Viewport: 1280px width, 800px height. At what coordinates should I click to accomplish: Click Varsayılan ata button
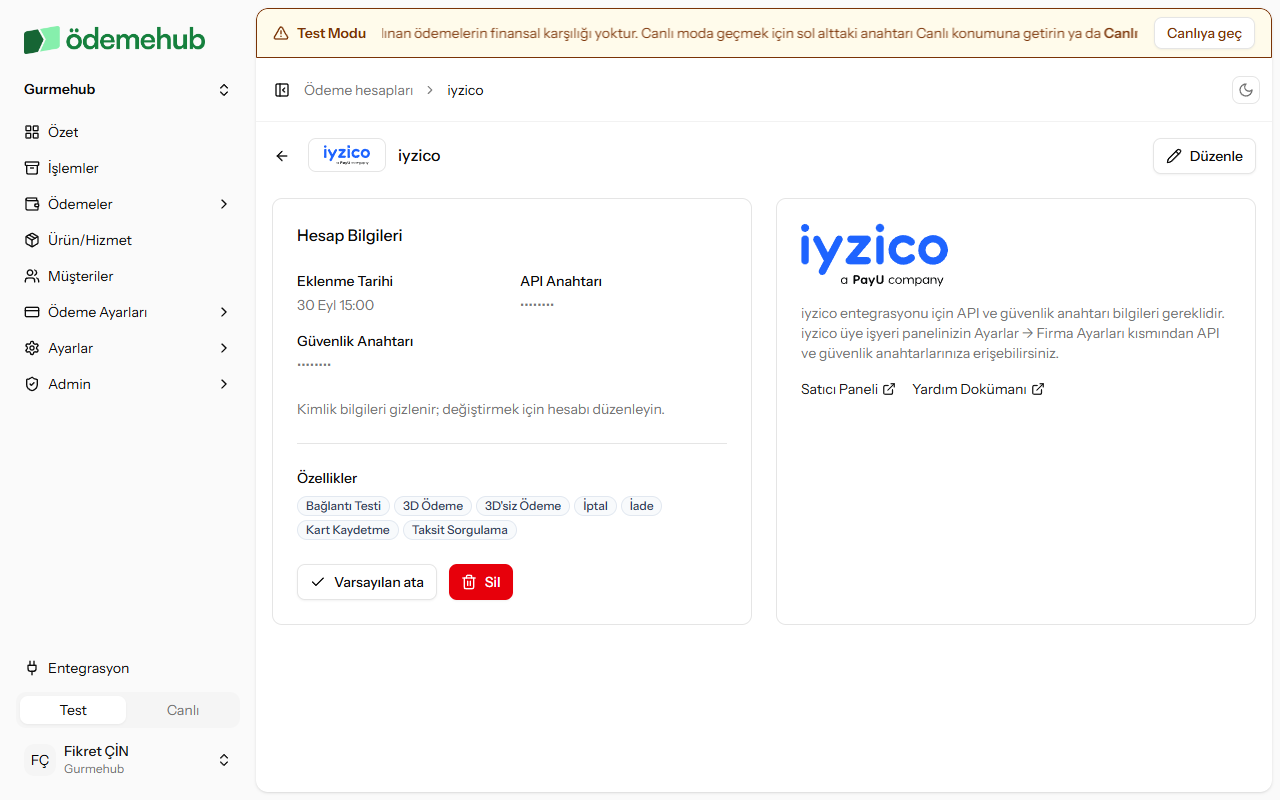(x=367, y=582)
